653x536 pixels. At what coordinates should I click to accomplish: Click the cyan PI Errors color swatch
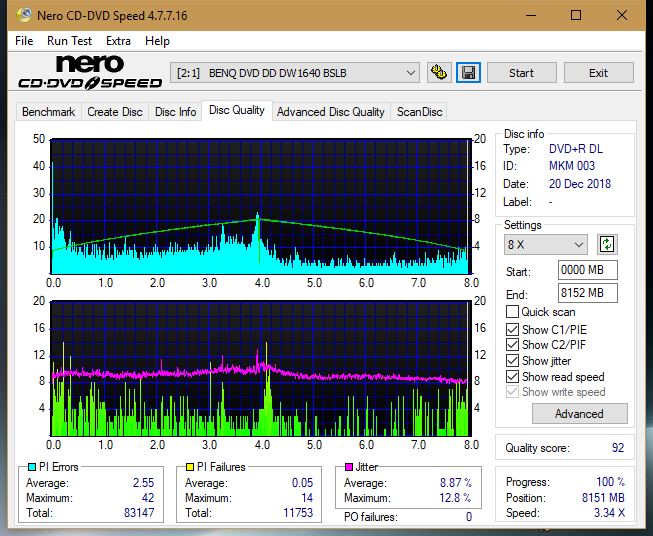pyautogui.click(x=31, y=467)
